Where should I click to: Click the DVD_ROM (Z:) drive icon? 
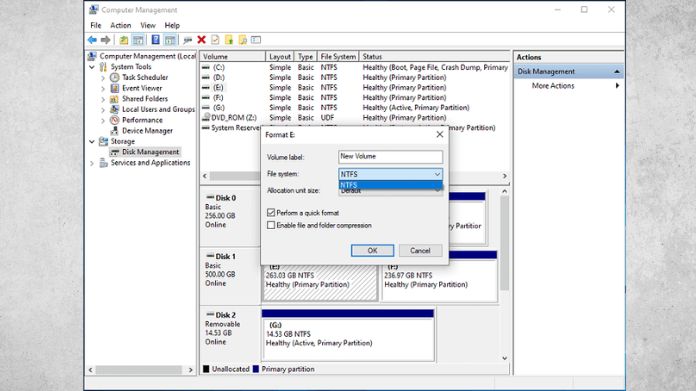[206, 118]
